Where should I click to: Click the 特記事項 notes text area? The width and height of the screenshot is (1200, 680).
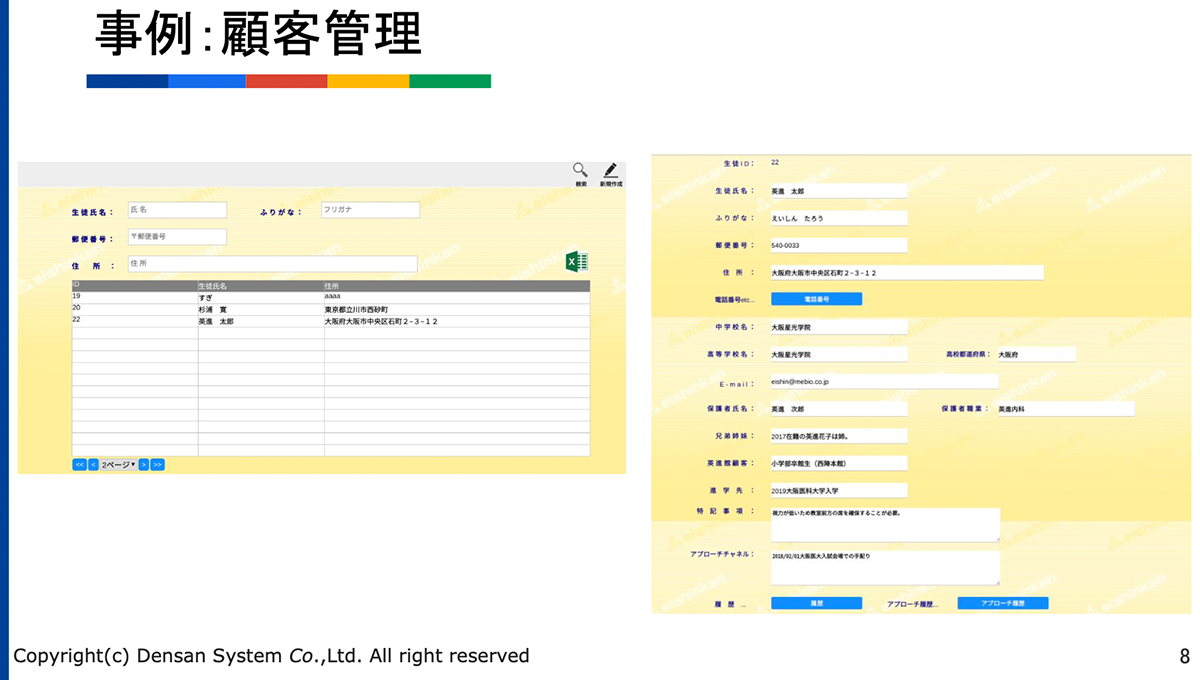885,523
